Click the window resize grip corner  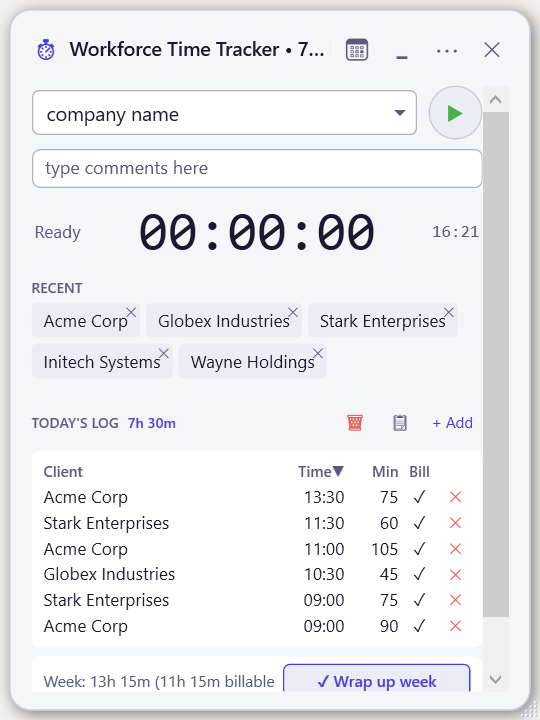click(x=529, y=709)
